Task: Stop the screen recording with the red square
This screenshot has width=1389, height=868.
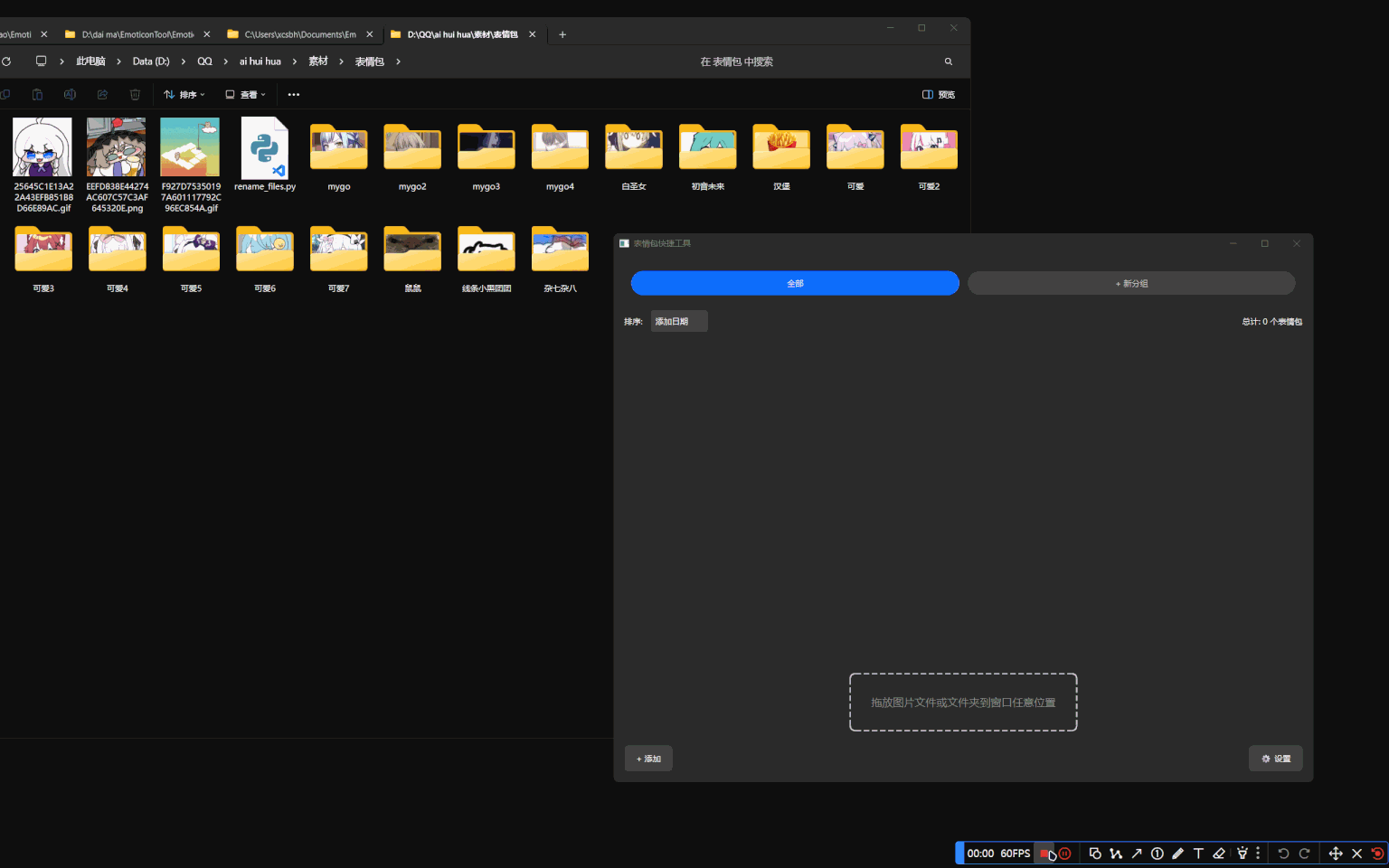Action: [x=1045, y=854]
